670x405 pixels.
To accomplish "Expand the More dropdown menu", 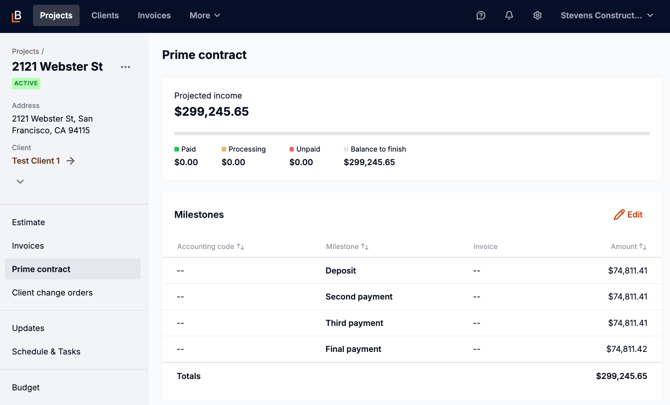I will [x=205, y=16].
